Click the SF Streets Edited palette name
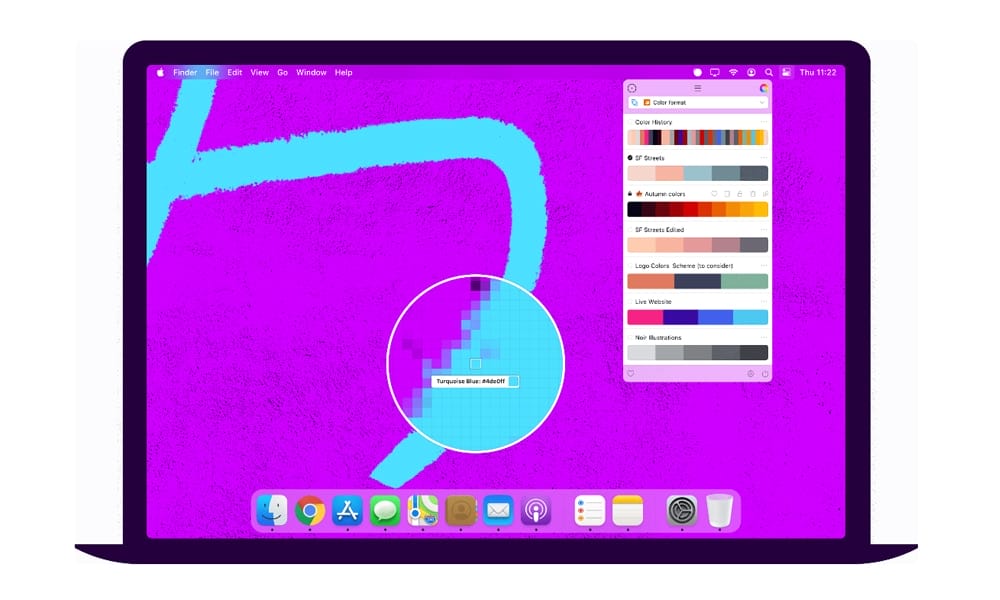This screenshot has width=1000, height=600. 661,230
